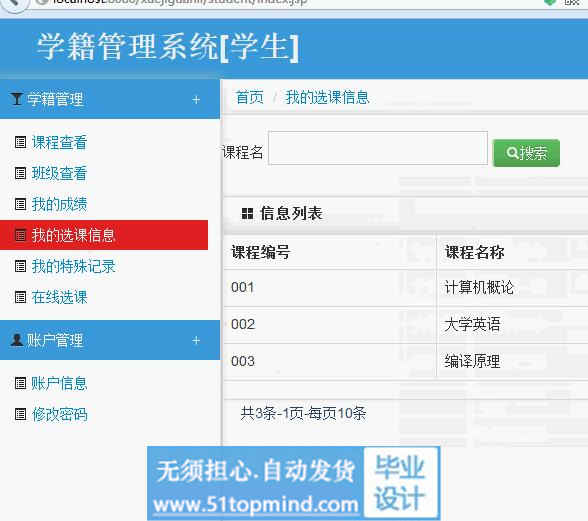The height and width of the screenshot is (521, 588).
Task: Click the list icon next to 在线选课
Action: click(x=20, y=297)
